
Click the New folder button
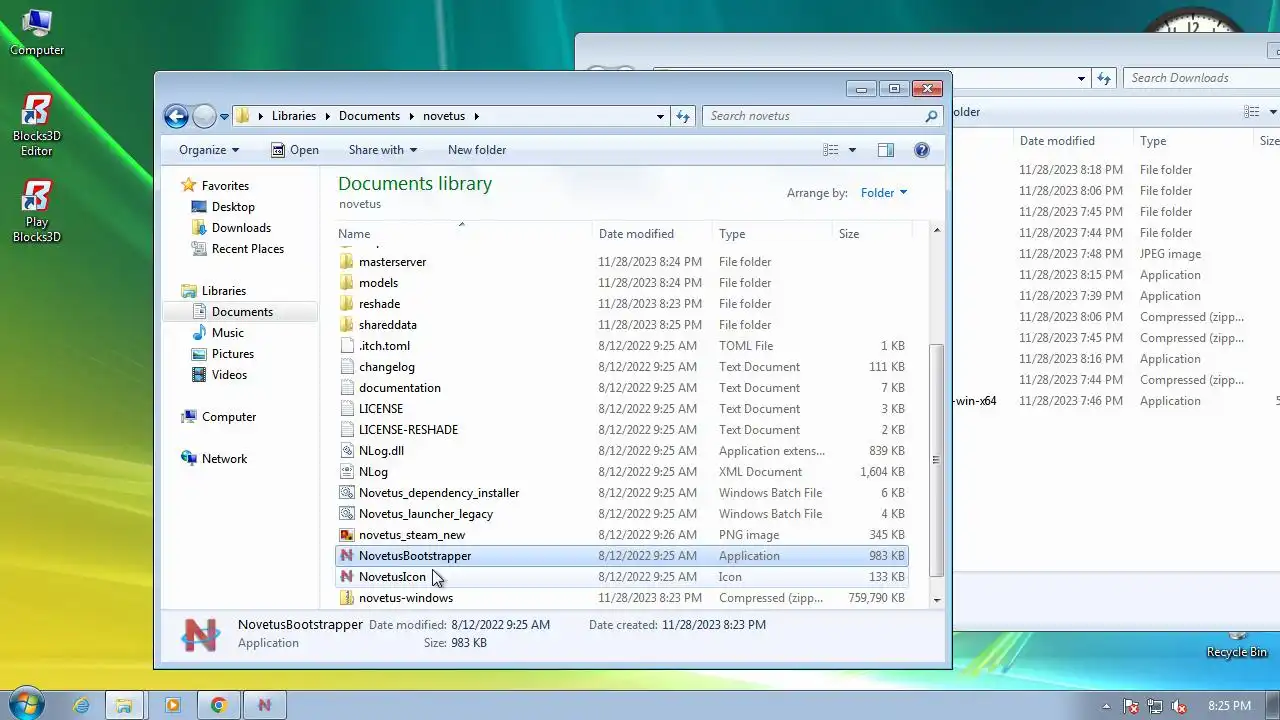pos(477,150)
